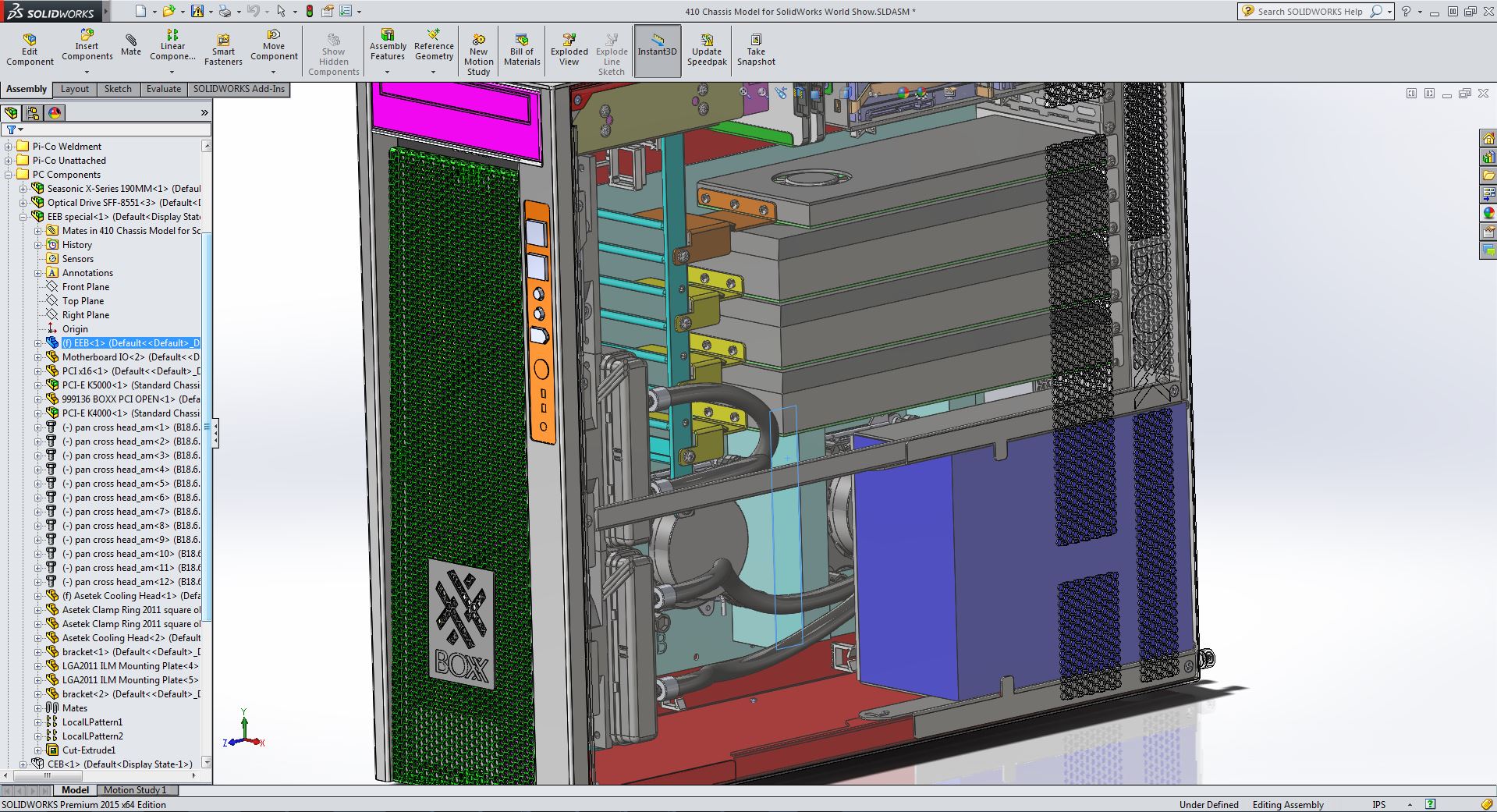Screen dimensions: 1497x812
Task: Start a New Motion Study
Action: 478,51
